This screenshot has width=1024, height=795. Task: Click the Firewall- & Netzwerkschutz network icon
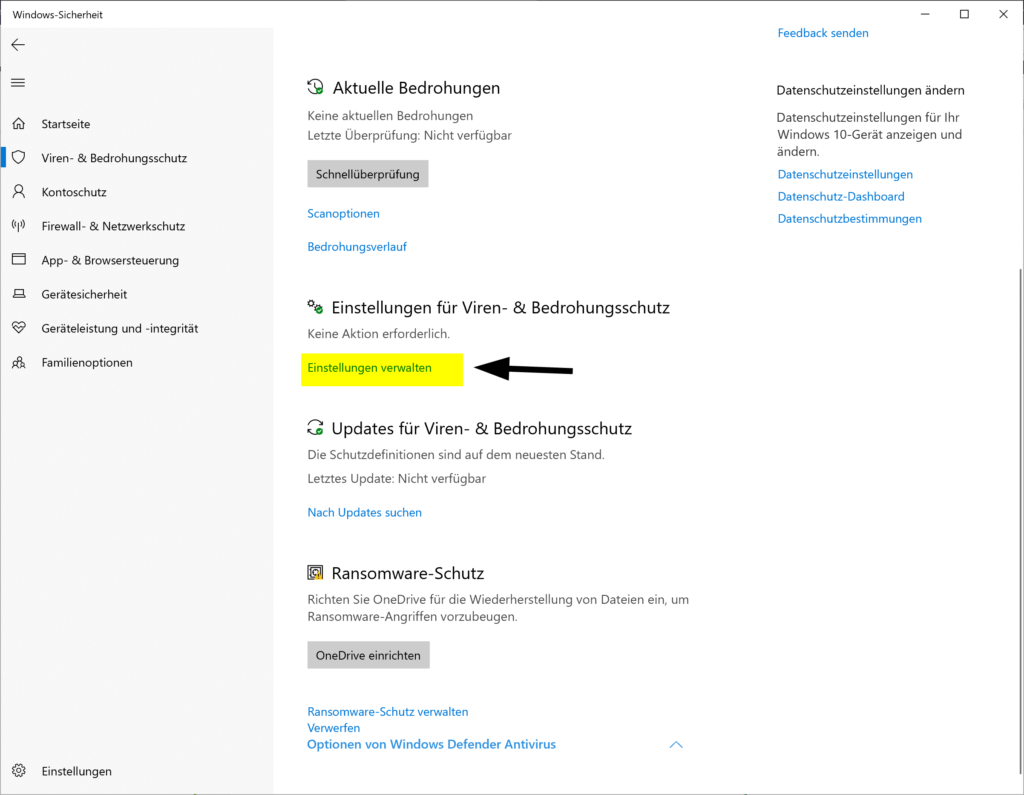pos(18,226)
